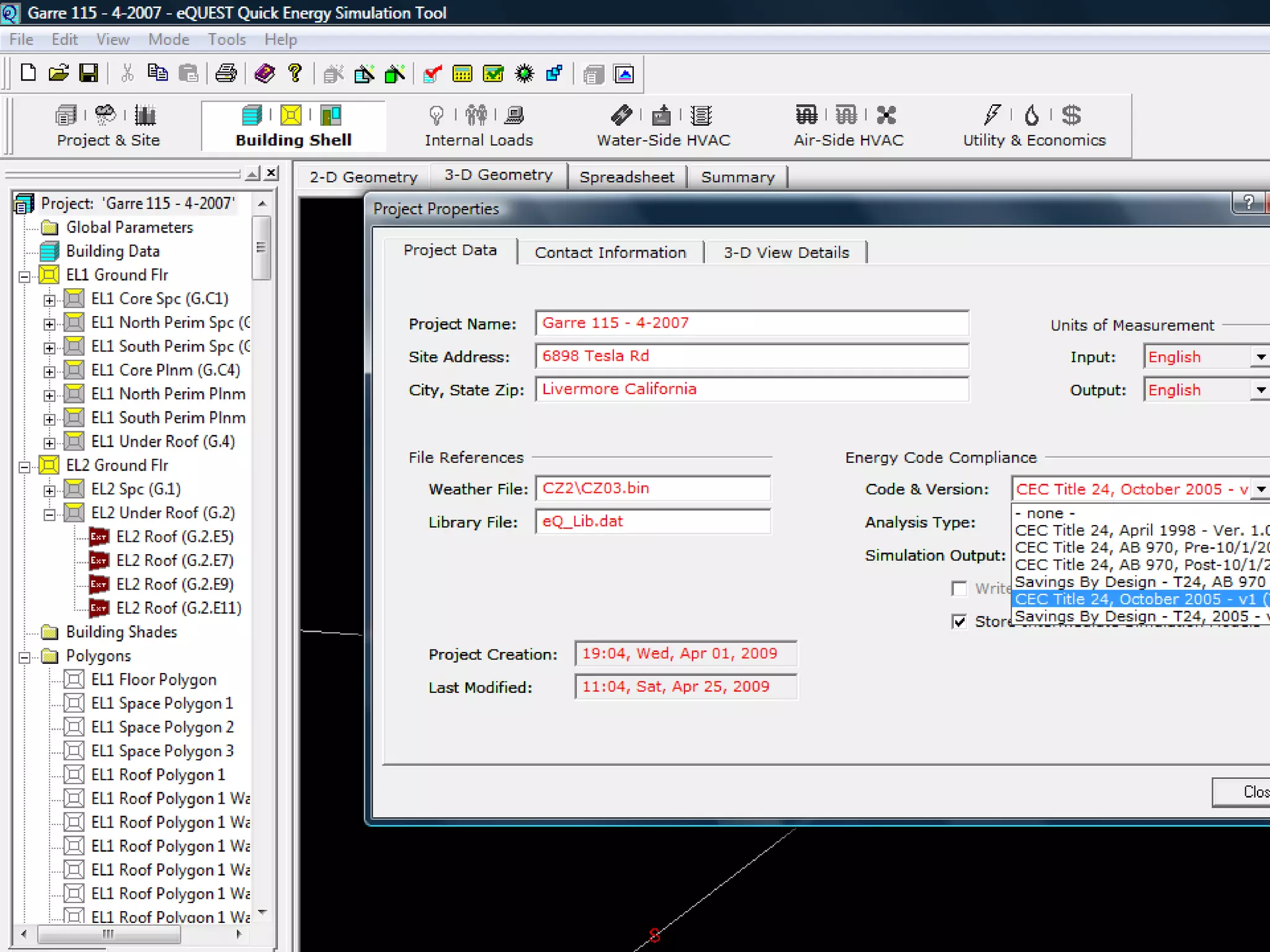Click the Save project toolbar icon
This screenshot has width=1270, height=952.
pyautogui.click(x=89, y=74)
